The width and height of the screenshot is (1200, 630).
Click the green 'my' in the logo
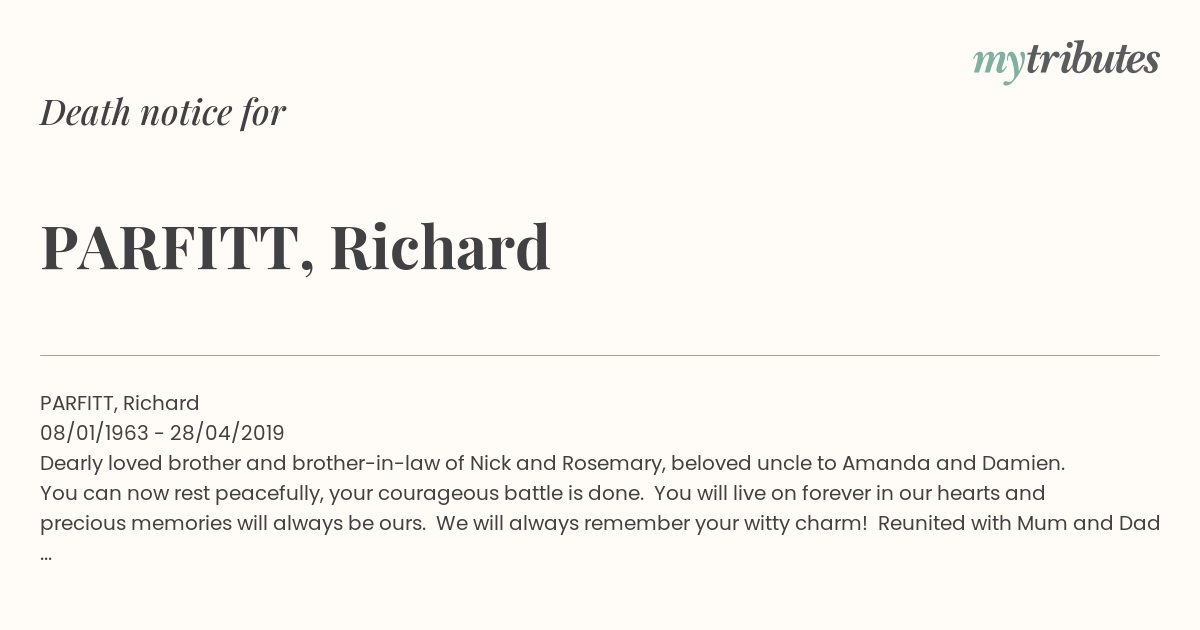click(x=998, y=64)
